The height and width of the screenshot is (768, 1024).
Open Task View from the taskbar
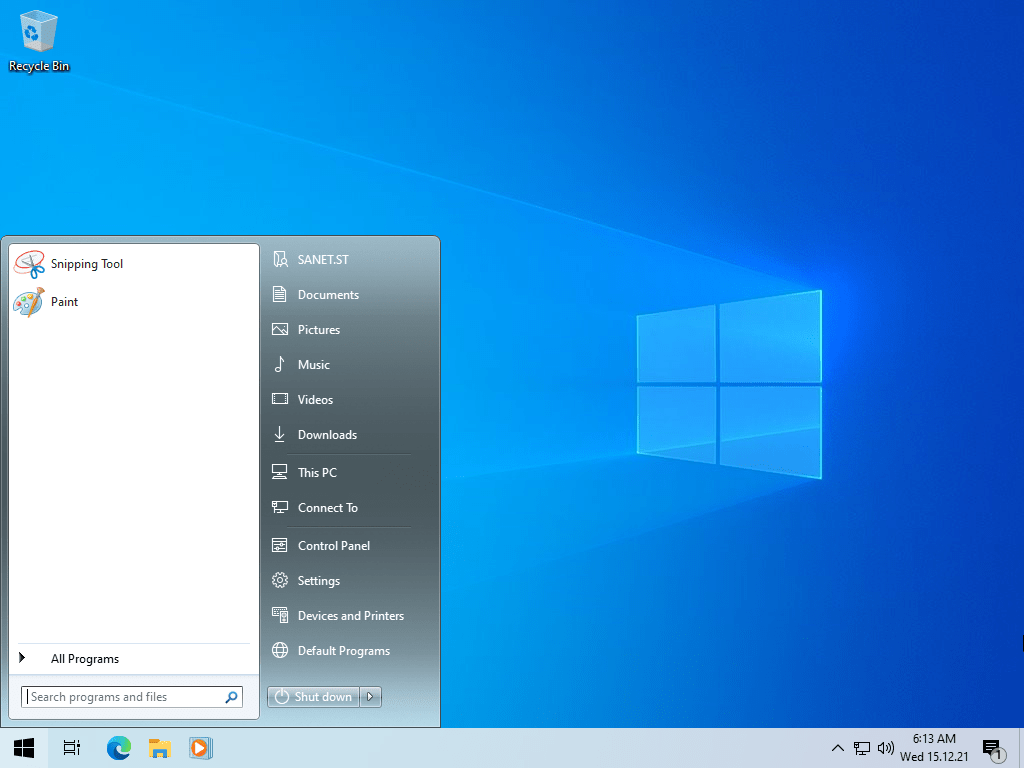(72, 748)
